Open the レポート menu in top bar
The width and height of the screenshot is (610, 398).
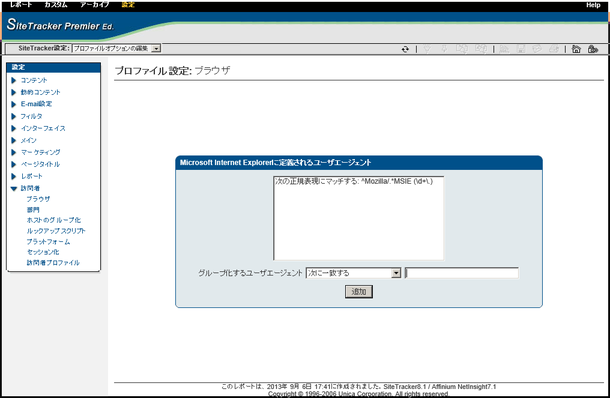click(x=21, y=4)
